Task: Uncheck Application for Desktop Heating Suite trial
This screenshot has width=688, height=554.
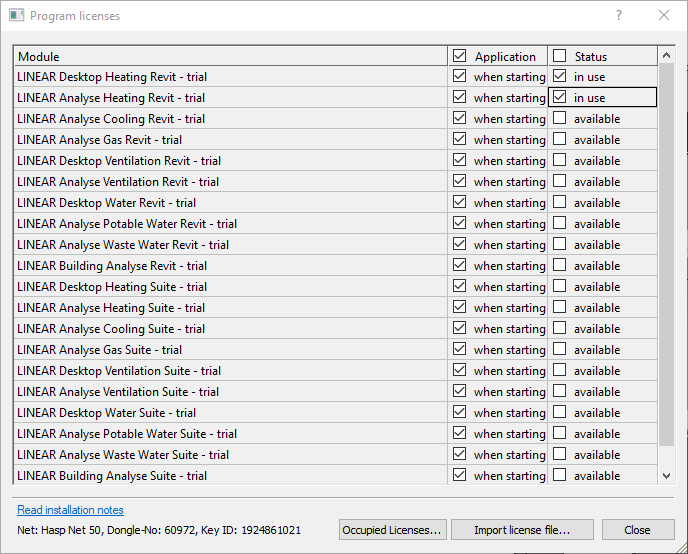Action: pos(459,286)
